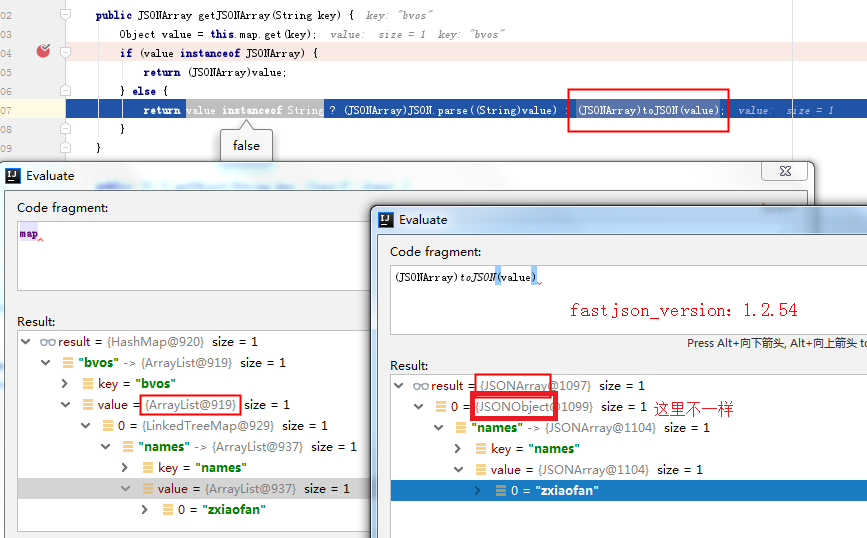The width and height of the screenshot is (867, 538).
Task: Click fold marker at else line
Action: [65, 91]
